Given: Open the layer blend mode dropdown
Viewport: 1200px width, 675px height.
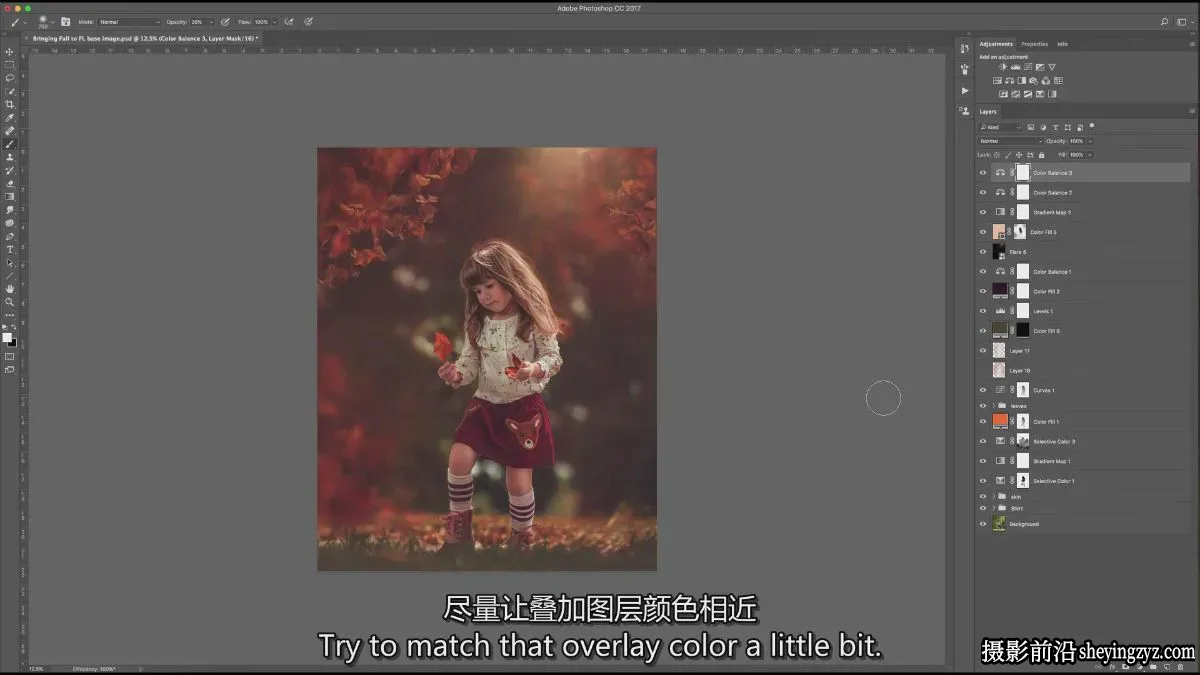Looking at the screenshot, I should [1010, 141].
